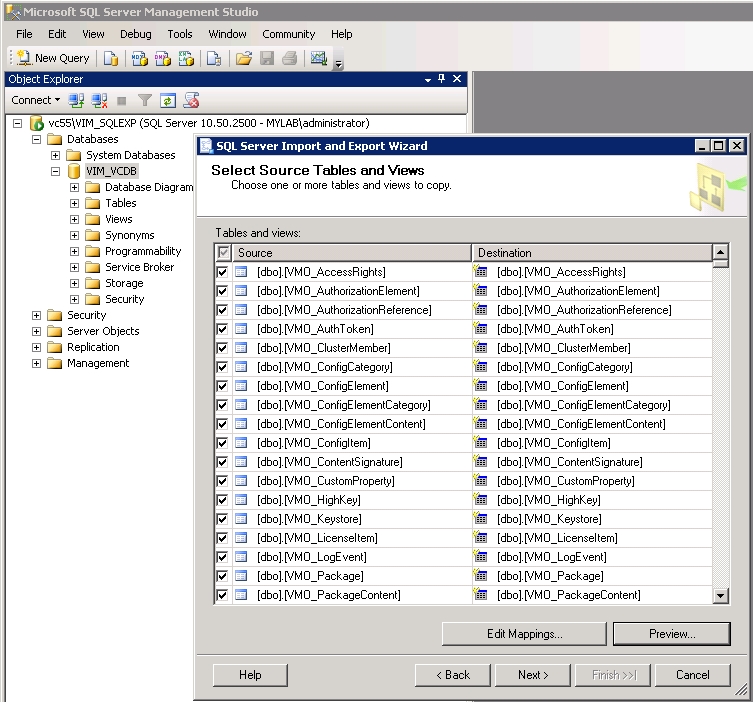Click the Print icon in toolbar
This screenshot has width=753, height=702.
pyautogui.click(x=290, y=59)
